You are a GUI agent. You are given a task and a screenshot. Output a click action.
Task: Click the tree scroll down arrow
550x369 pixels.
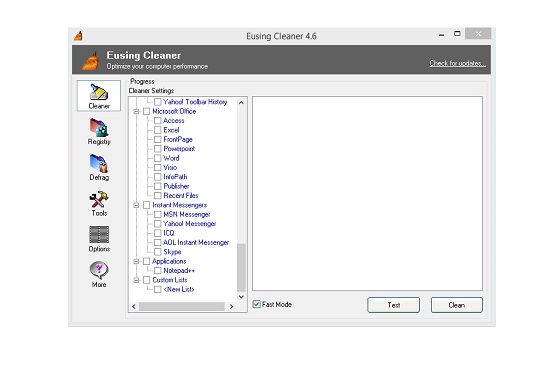tap(241, 297)
